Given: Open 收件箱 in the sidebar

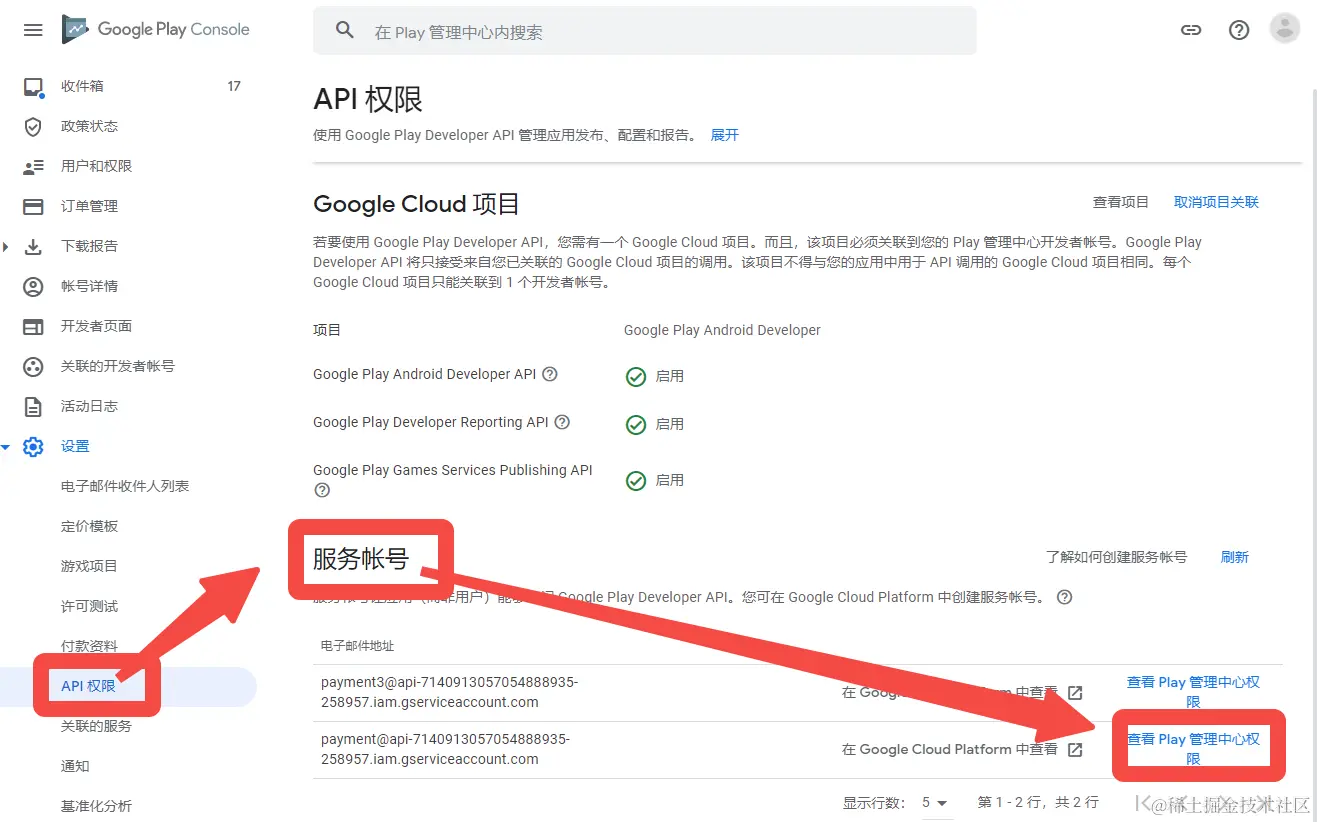Looking at the screenshot, I should pos(82,86).
